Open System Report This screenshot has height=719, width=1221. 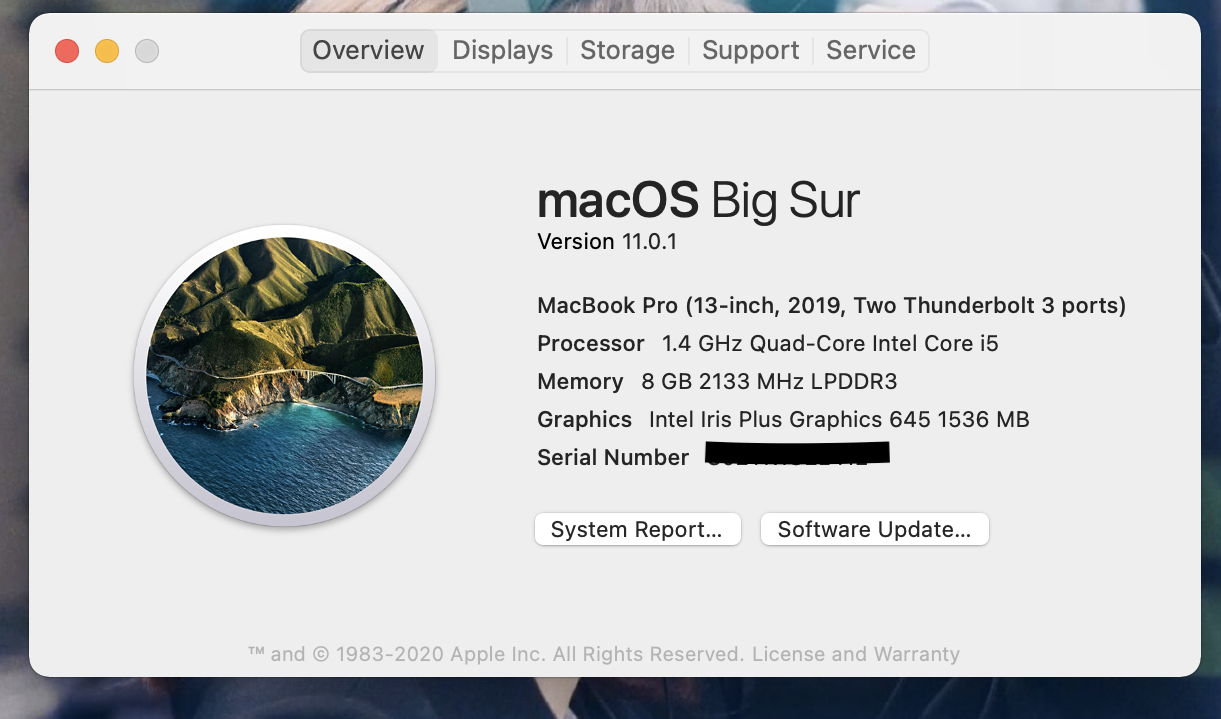click(637, 530)
